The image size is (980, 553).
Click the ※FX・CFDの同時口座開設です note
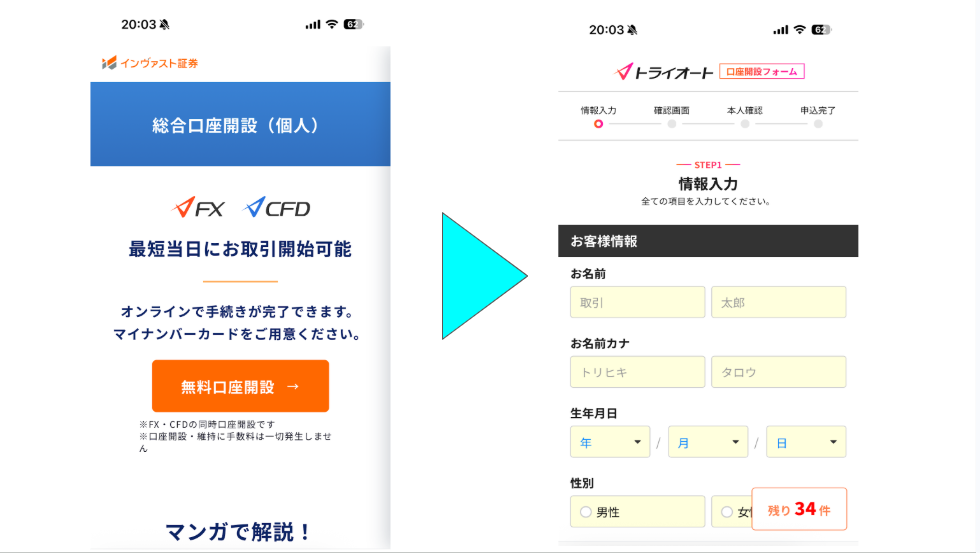click(207, 424)
